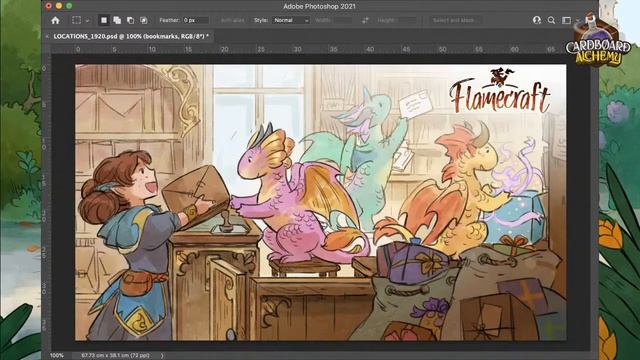Image resolution: width=640 pixels, height=360 pixels.
Task: Expand the status bar info arrow
Action: [x=162, y=356]
